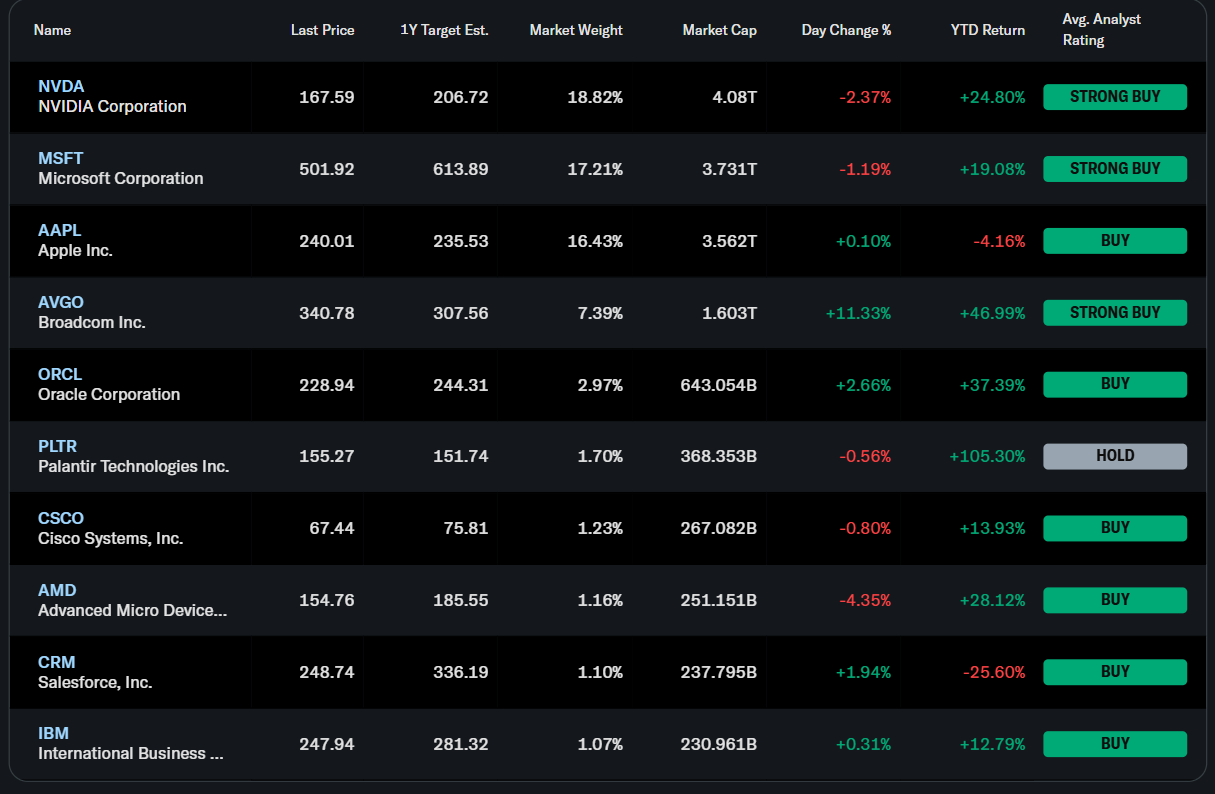Click the CSCO ticker symbol
The image size is (1215, 794).
(61, 519)
